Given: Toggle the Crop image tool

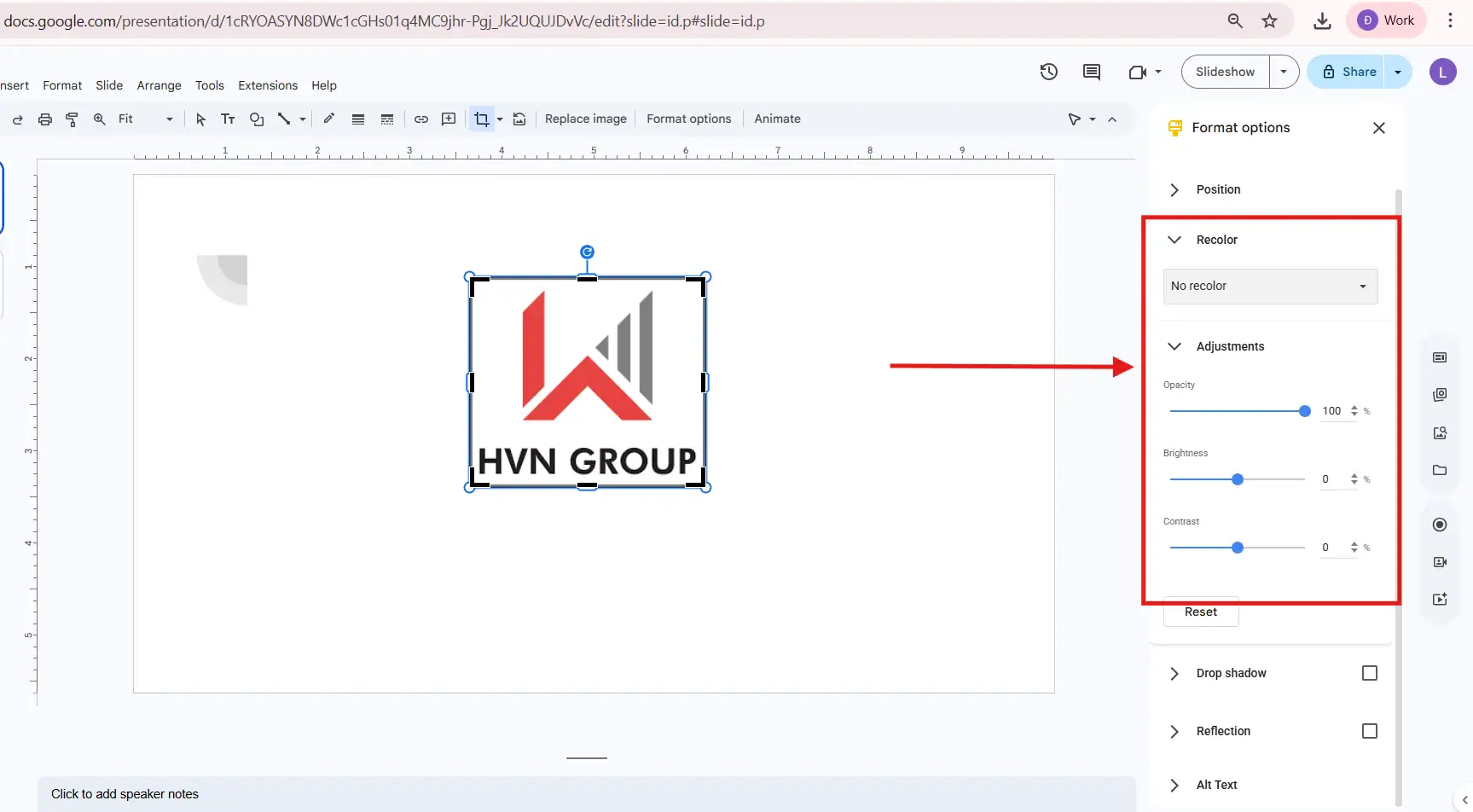Looking at the screenshot, I should point(482,119).
